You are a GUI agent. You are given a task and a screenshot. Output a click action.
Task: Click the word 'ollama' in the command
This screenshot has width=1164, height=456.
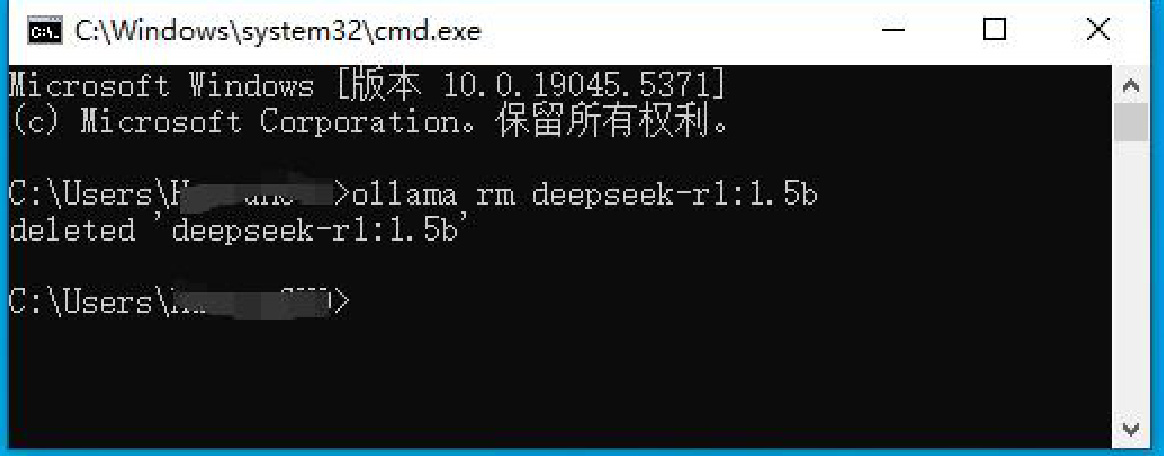tap(405, 194)
